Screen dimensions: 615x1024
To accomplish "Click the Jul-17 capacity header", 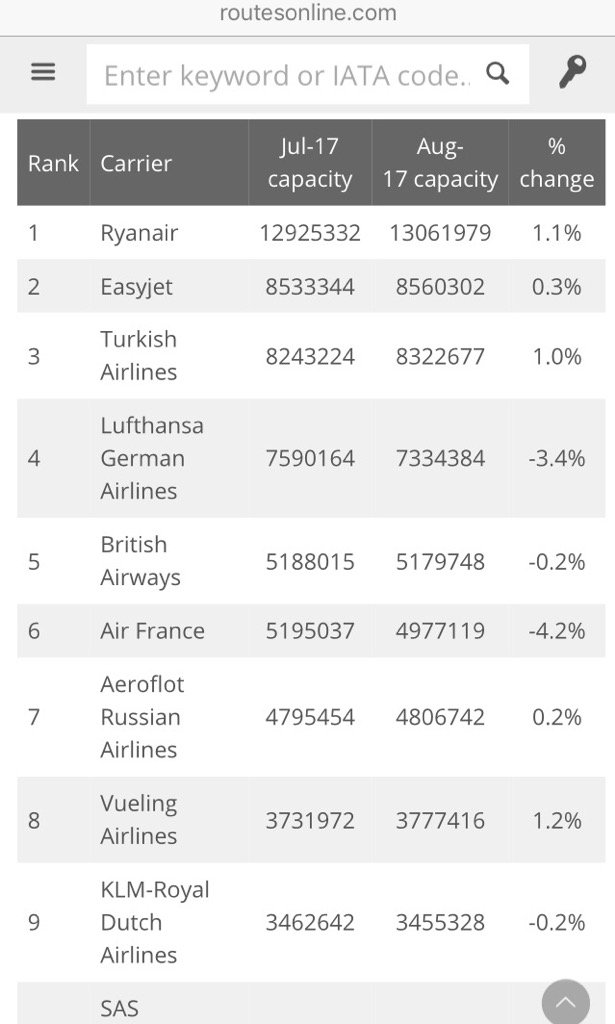I will pyautogui.click(x=310, y=163).
